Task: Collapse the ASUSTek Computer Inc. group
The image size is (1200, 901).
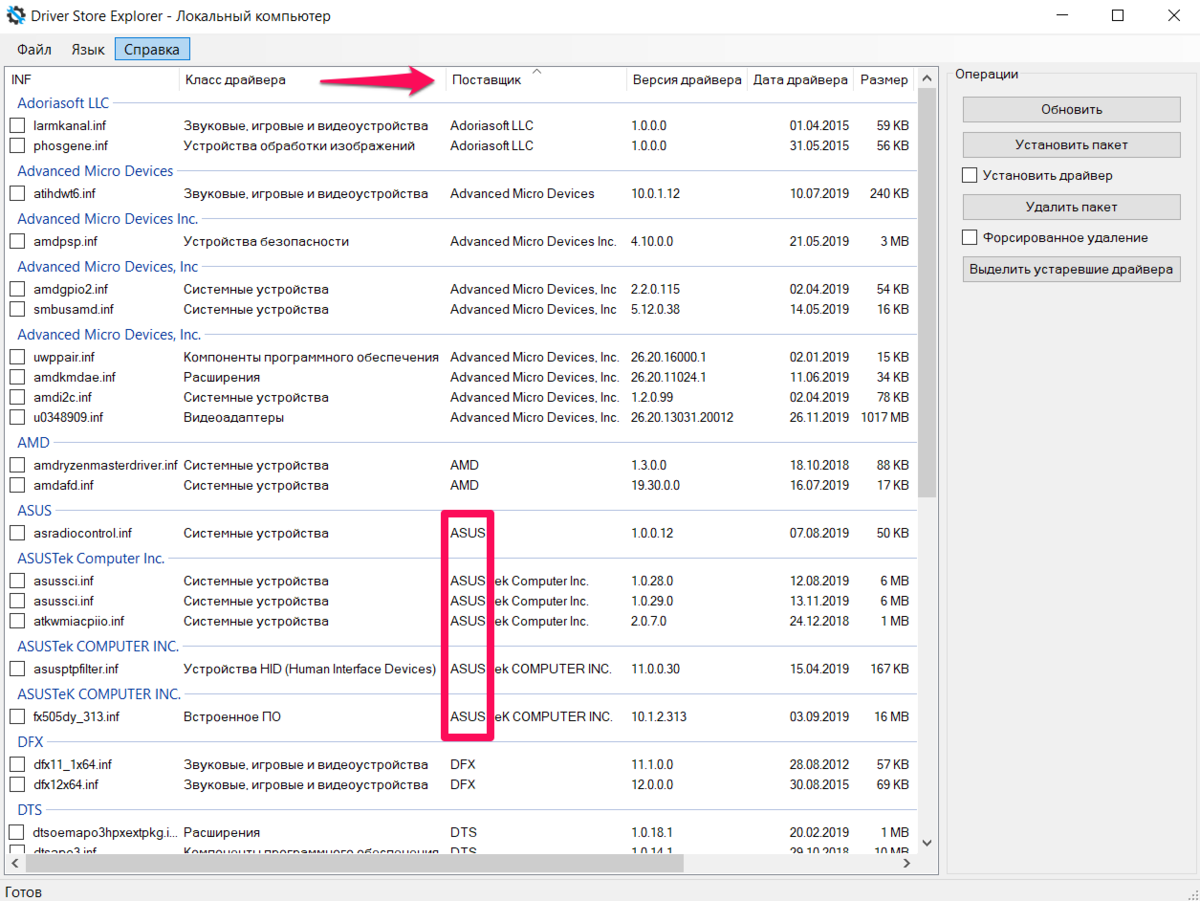Action: [91, 559]
